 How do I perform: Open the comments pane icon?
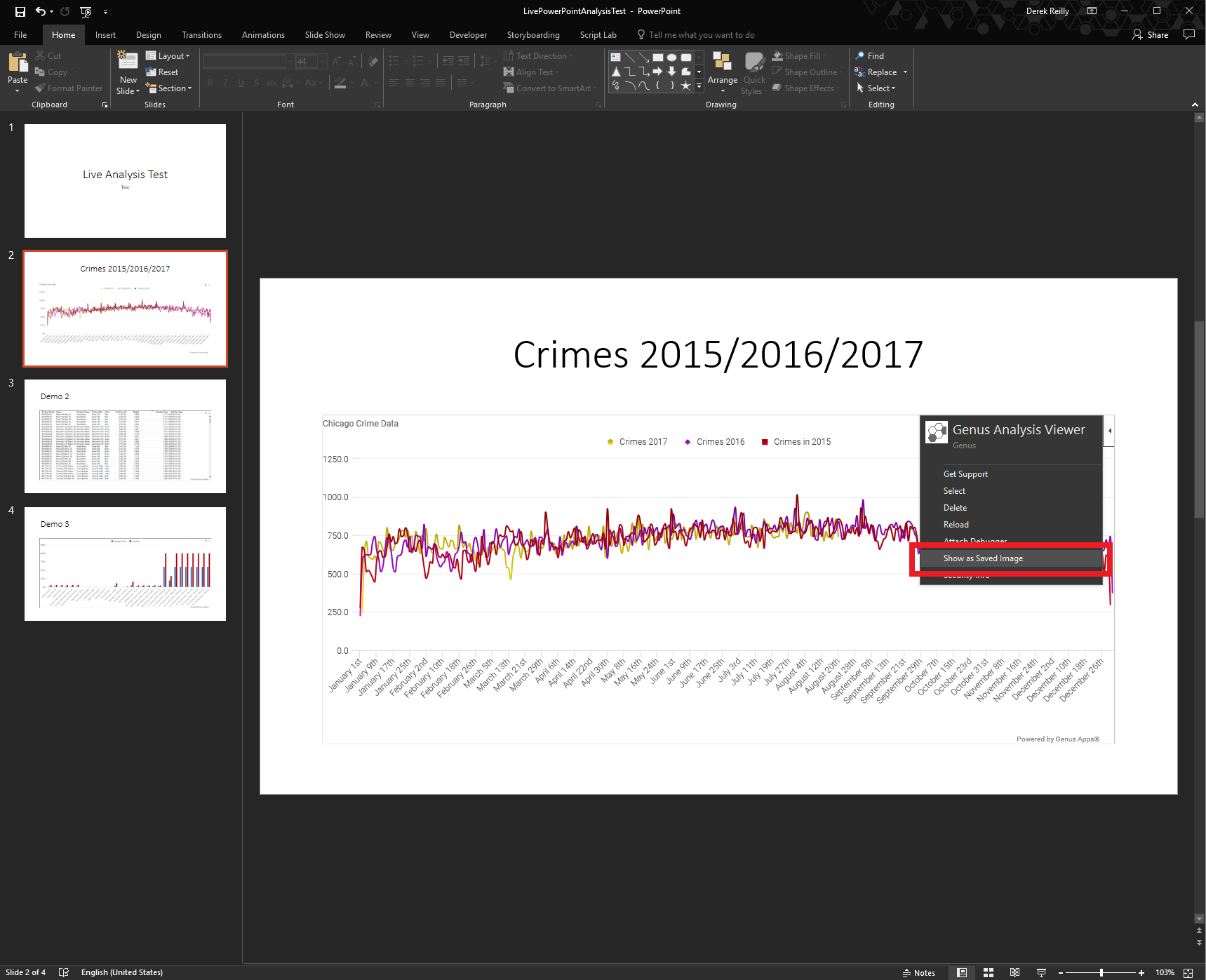point(1188,34)
